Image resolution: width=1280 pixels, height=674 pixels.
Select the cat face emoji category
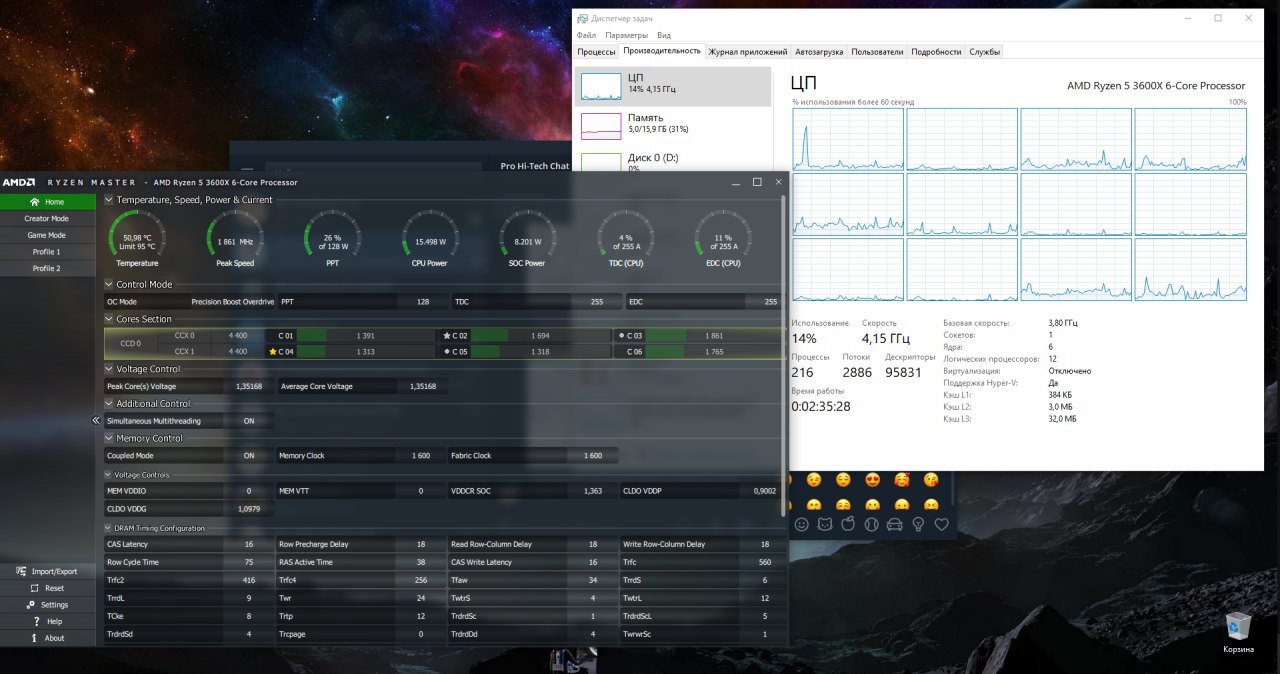pos(825,524)
